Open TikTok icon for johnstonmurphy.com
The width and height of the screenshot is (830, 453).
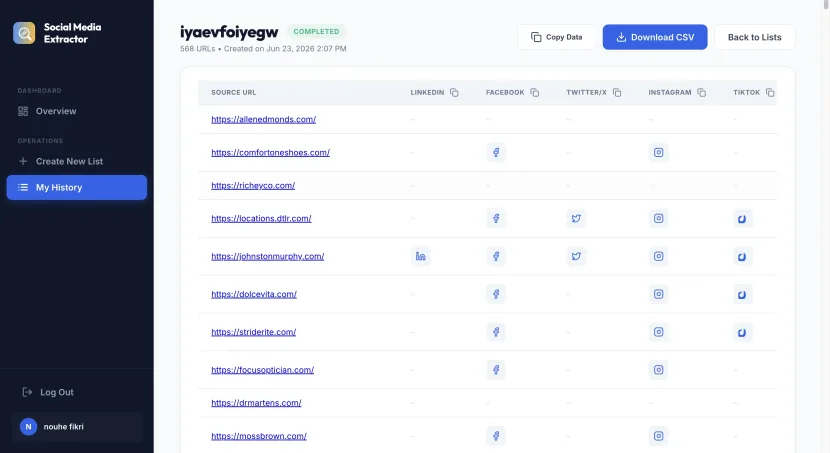(742, 257)
